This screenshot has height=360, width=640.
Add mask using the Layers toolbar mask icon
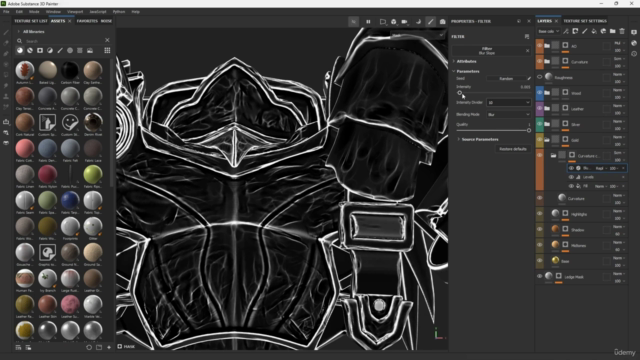575,31
